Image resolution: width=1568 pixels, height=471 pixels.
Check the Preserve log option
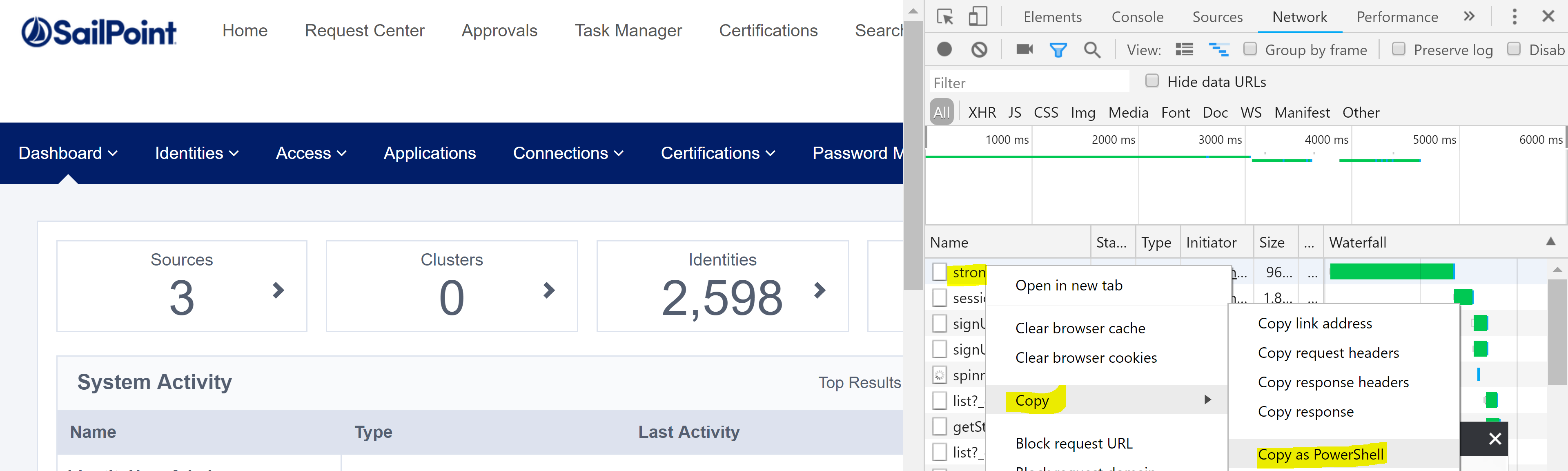[x=1398, y=49]
